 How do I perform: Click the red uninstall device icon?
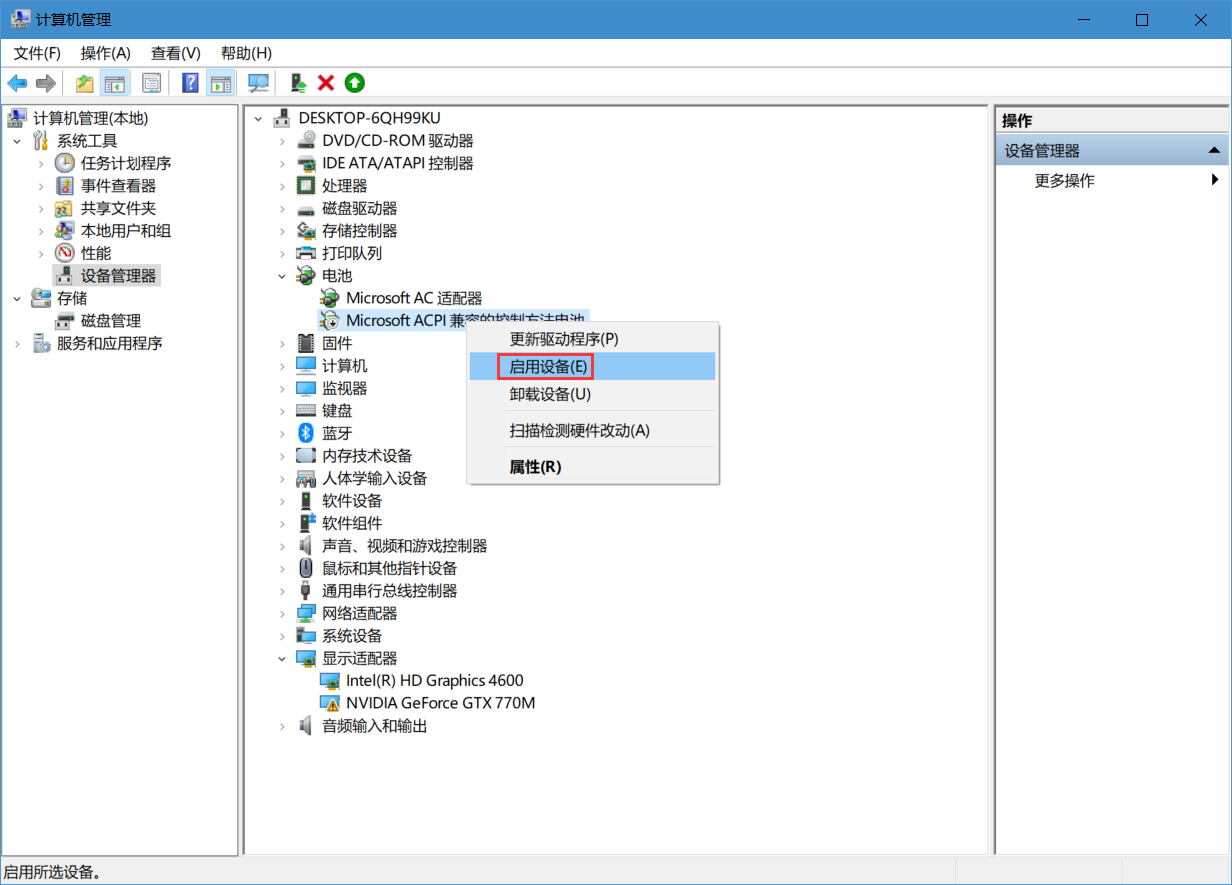point(325,83)
